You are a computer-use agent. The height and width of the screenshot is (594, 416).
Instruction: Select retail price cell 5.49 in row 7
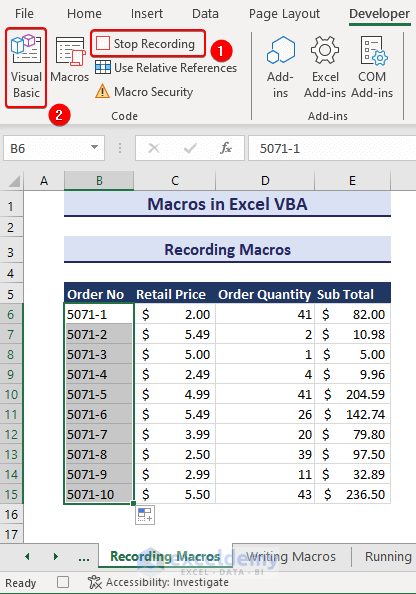pos(175,334)
